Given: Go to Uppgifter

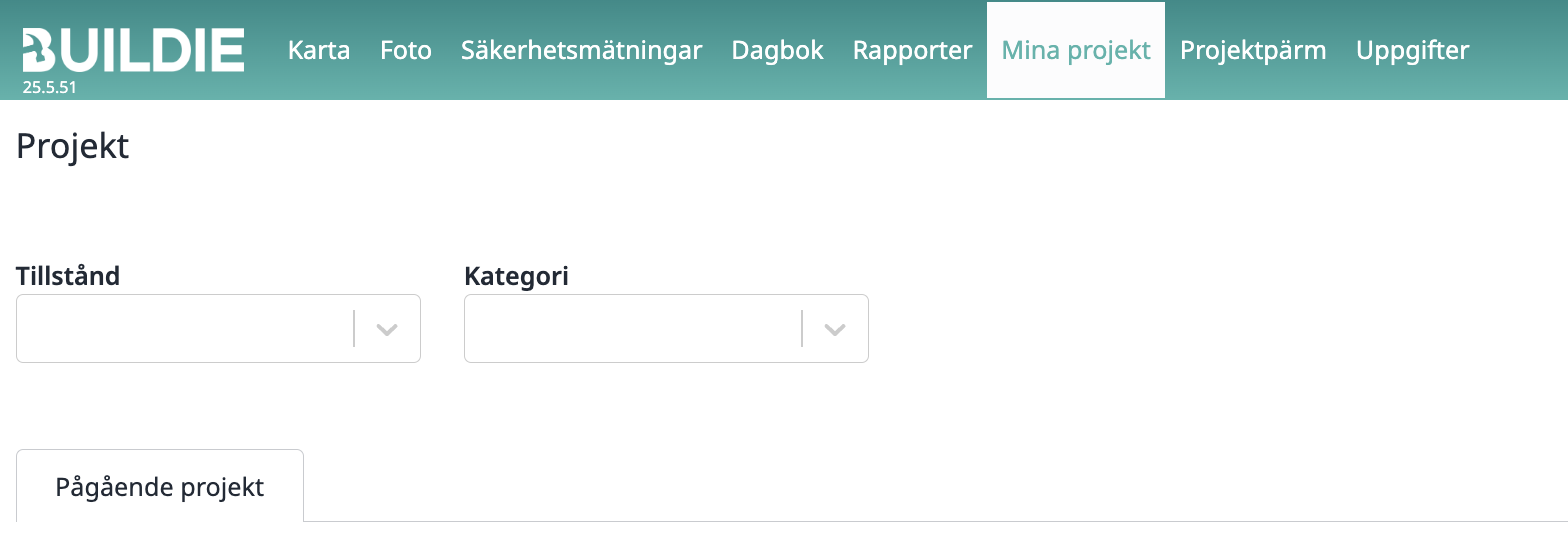Looking at the screenshot, I should [x=1412, y=50].
